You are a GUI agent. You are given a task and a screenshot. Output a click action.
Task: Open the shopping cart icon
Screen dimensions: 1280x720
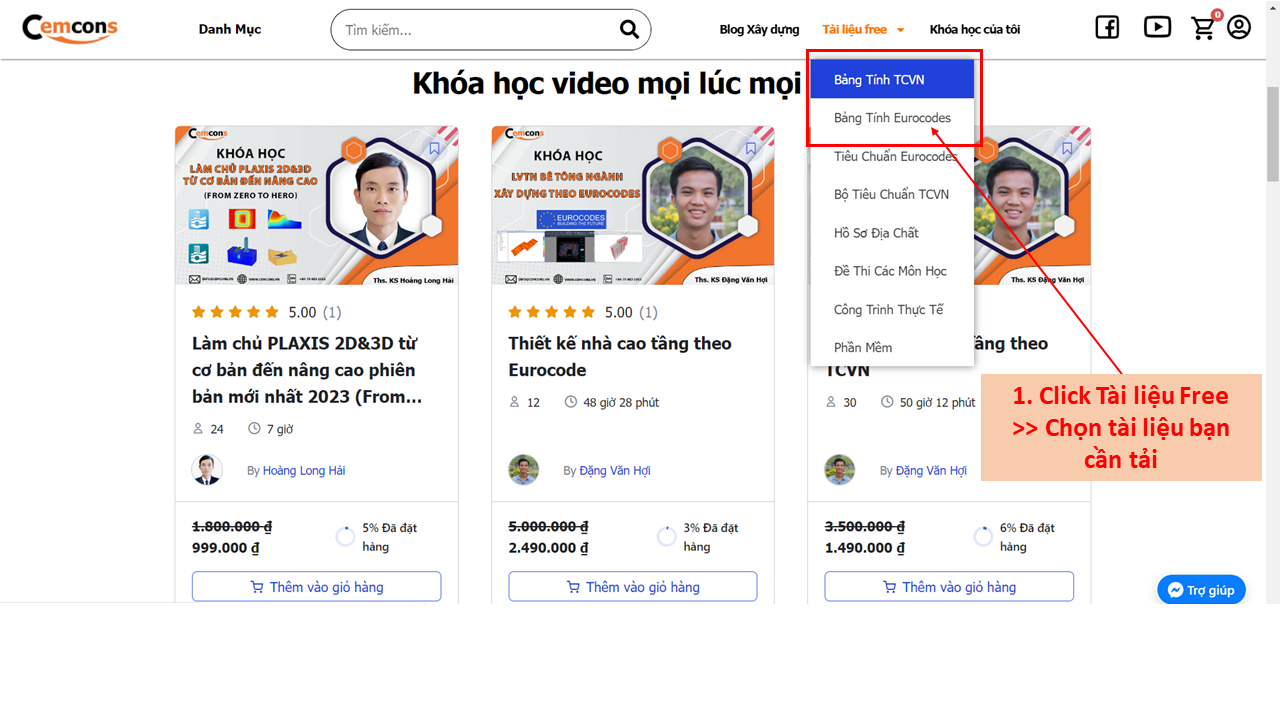pos(1204,28)
